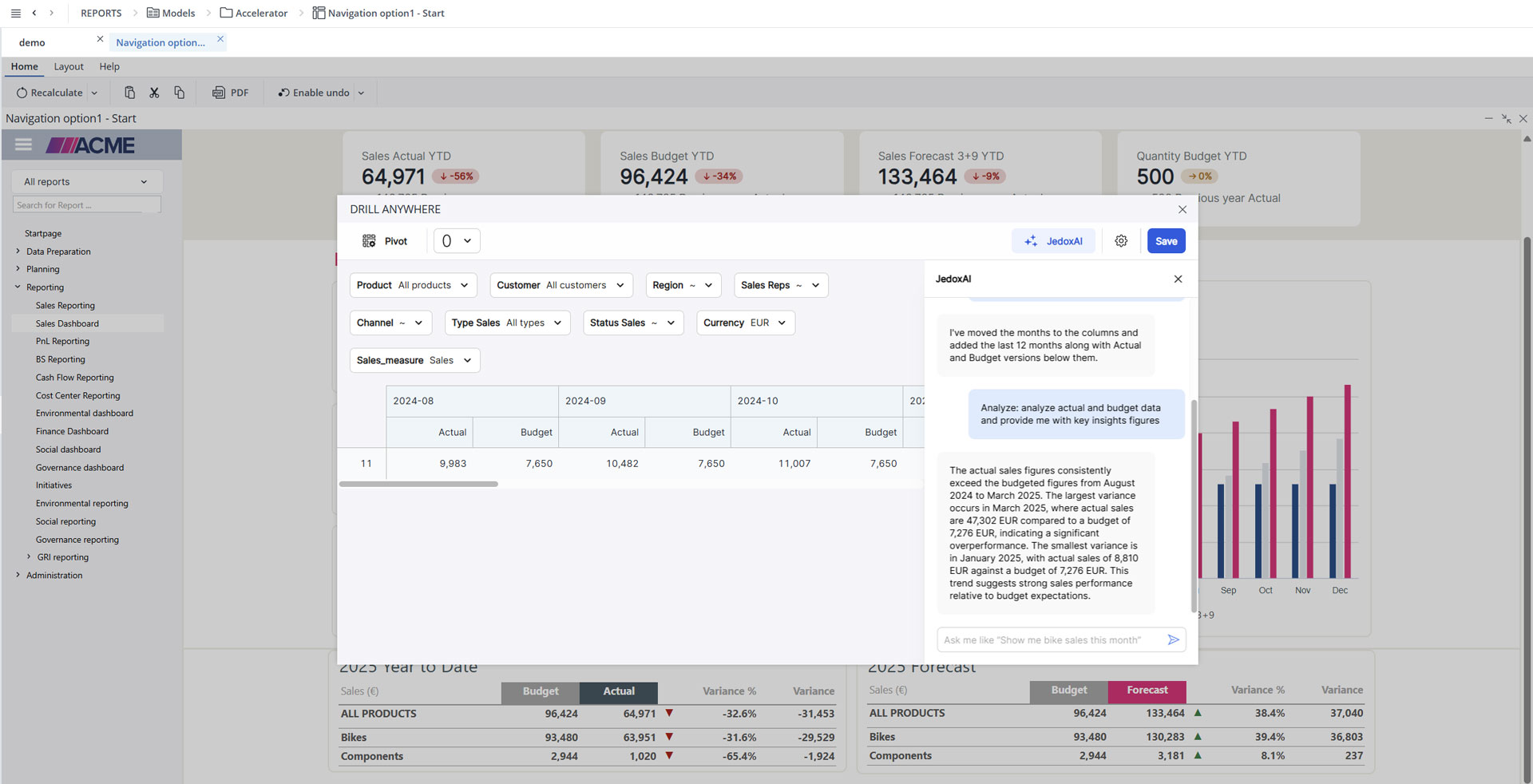
Task: Expand GRI reporting tree node
Action: (29, 556)
